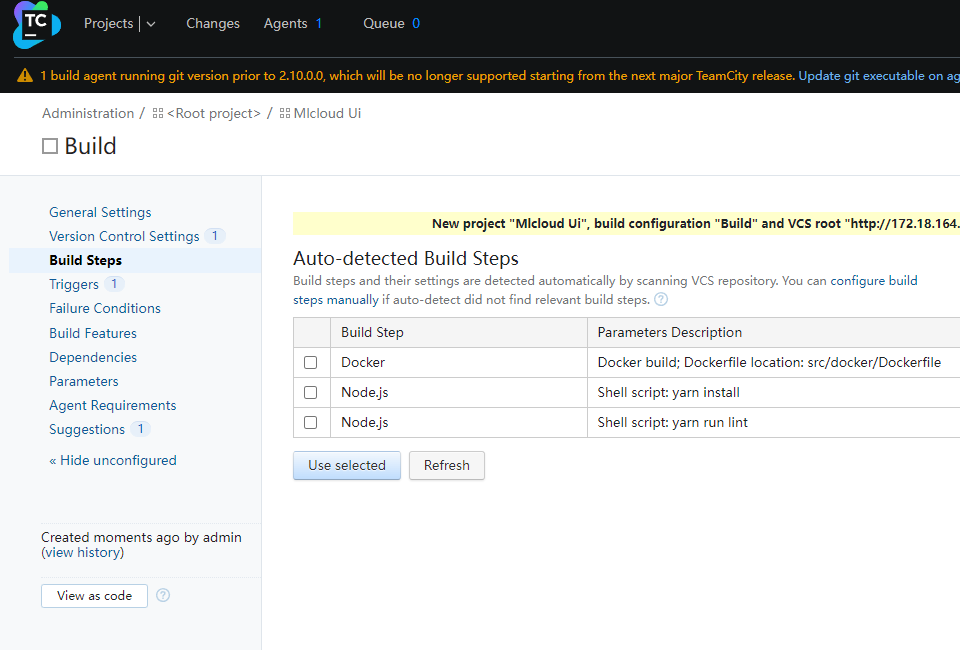Click the warning triangle icon in banner

pos(25,76)
